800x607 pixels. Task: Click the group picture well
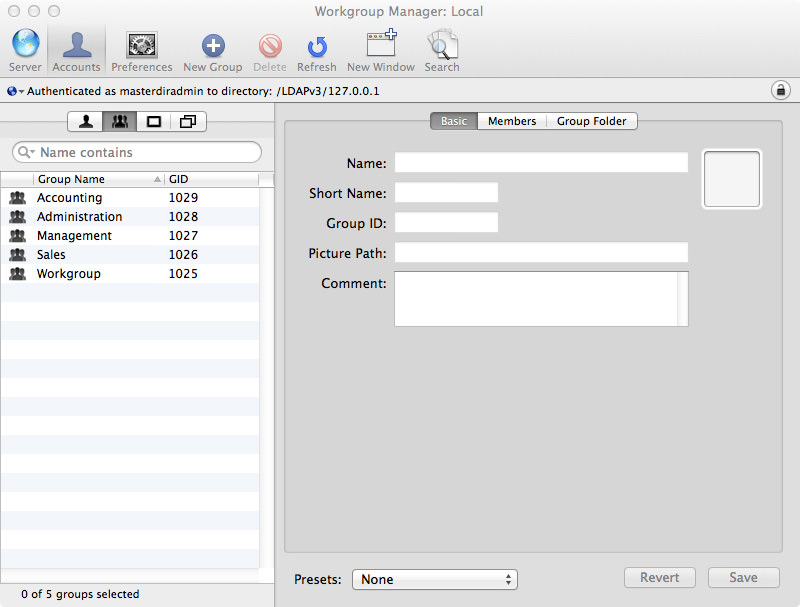coord(732,179)
